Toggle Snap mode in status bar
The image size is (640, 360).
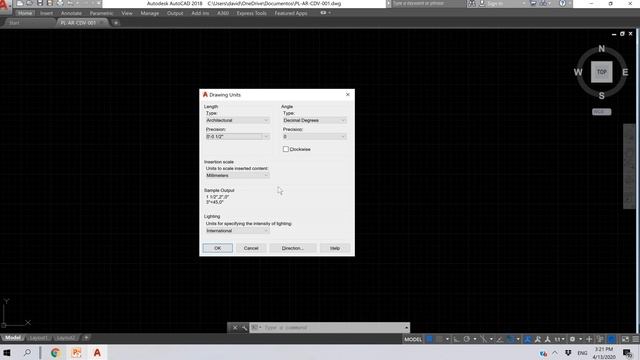tap(440, 339)
